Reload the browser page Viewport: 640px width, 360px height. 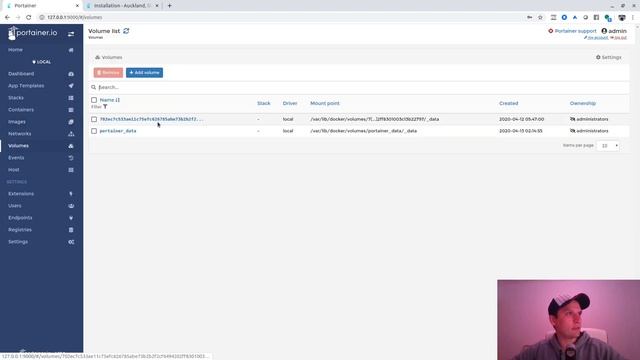pyautogui.click(x=29, y=18)
